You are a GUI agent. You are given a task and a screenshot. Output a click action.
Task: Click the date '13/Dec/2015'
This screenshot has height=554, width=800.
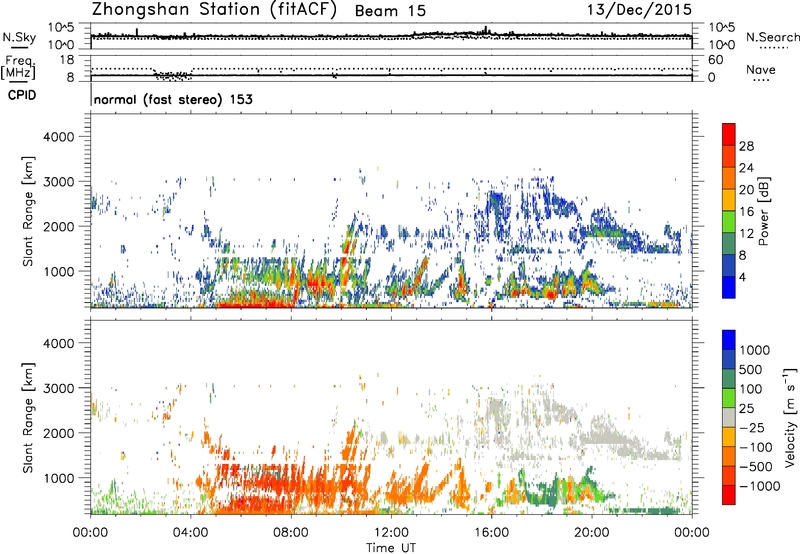[639, 10]
